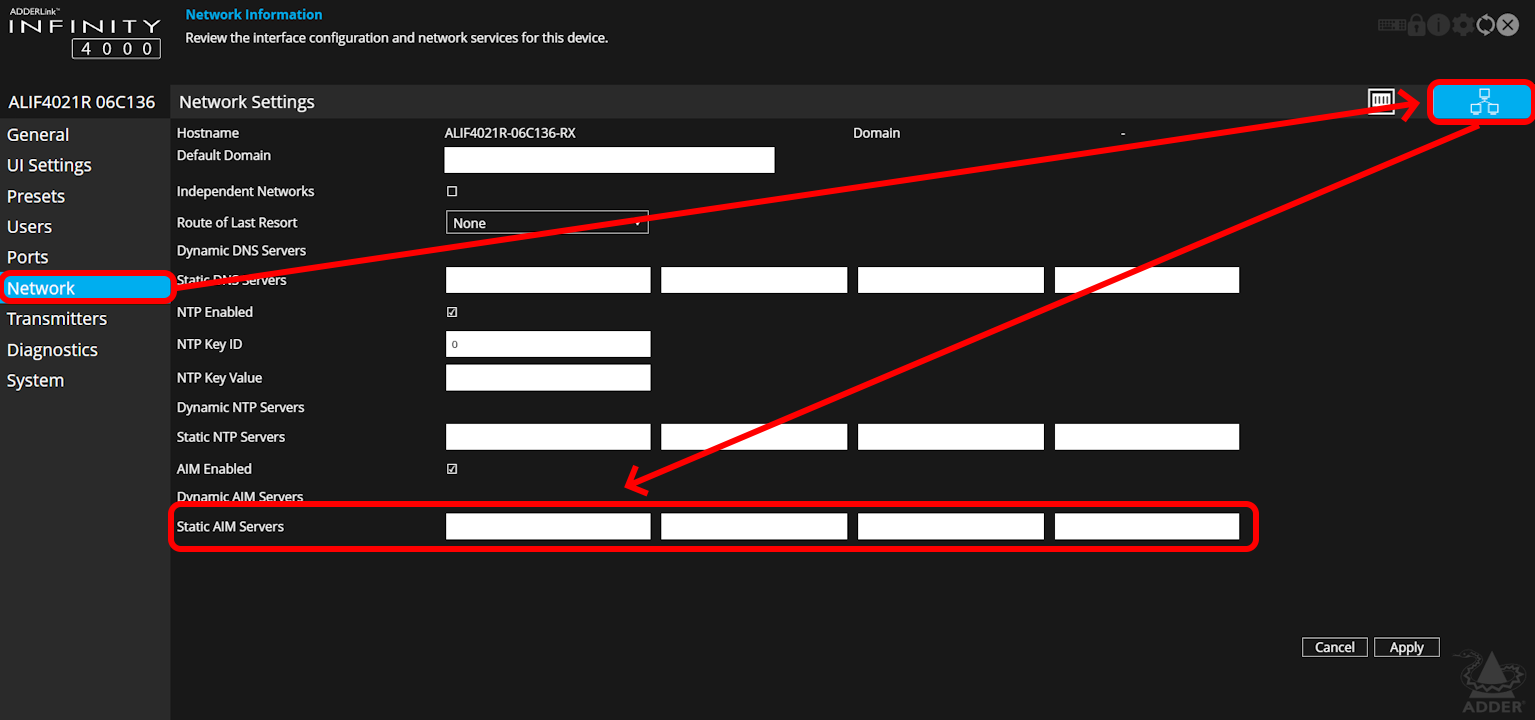The width and height of the screenshot is (1535, 720).
Task: Click the refresh arrows icon
Action: pos(1486,25)
